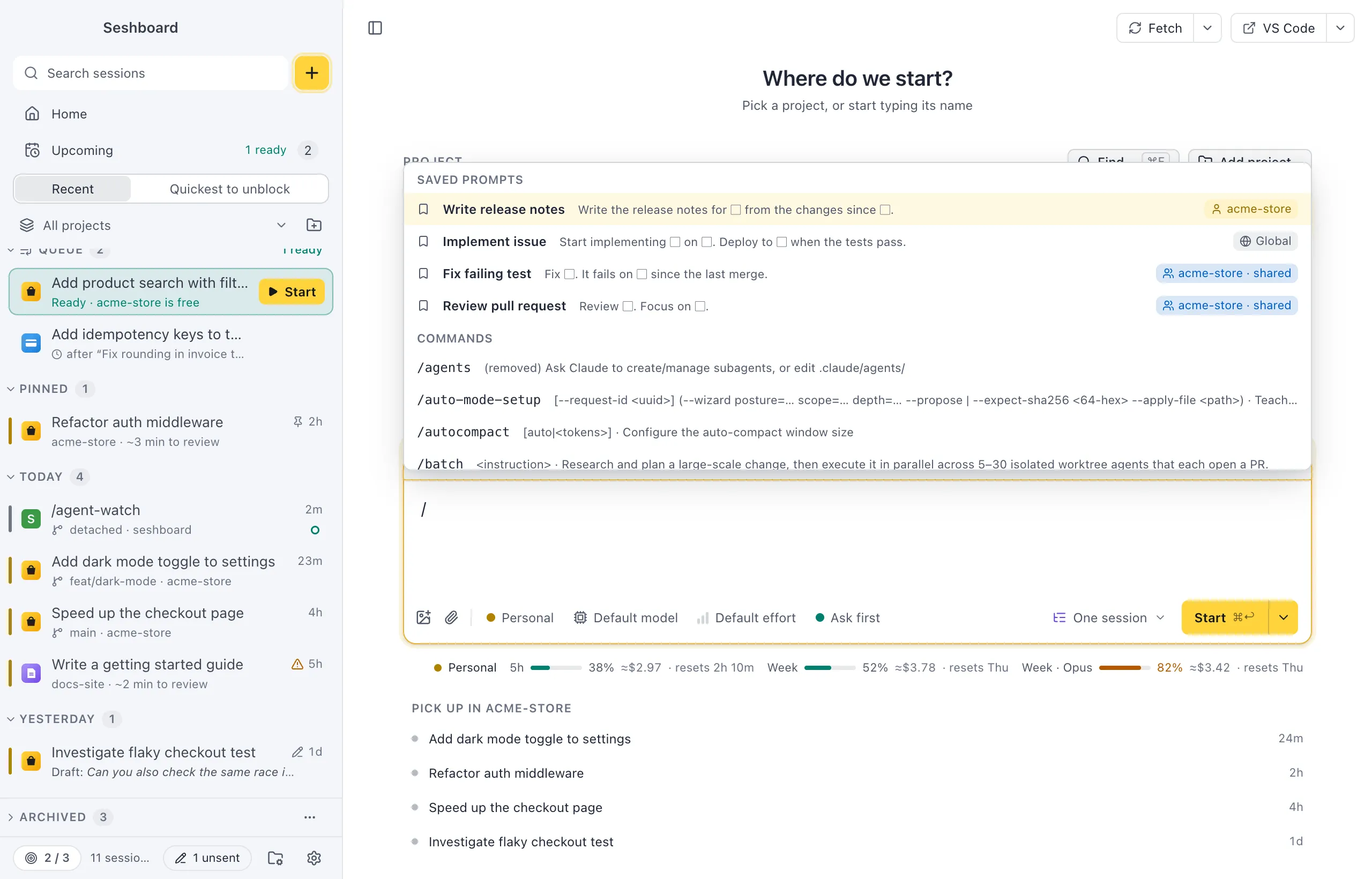This screenshot has height=879, width=1372.
Task: Click Start on Add product search session
Action: [x=292, y=292]
